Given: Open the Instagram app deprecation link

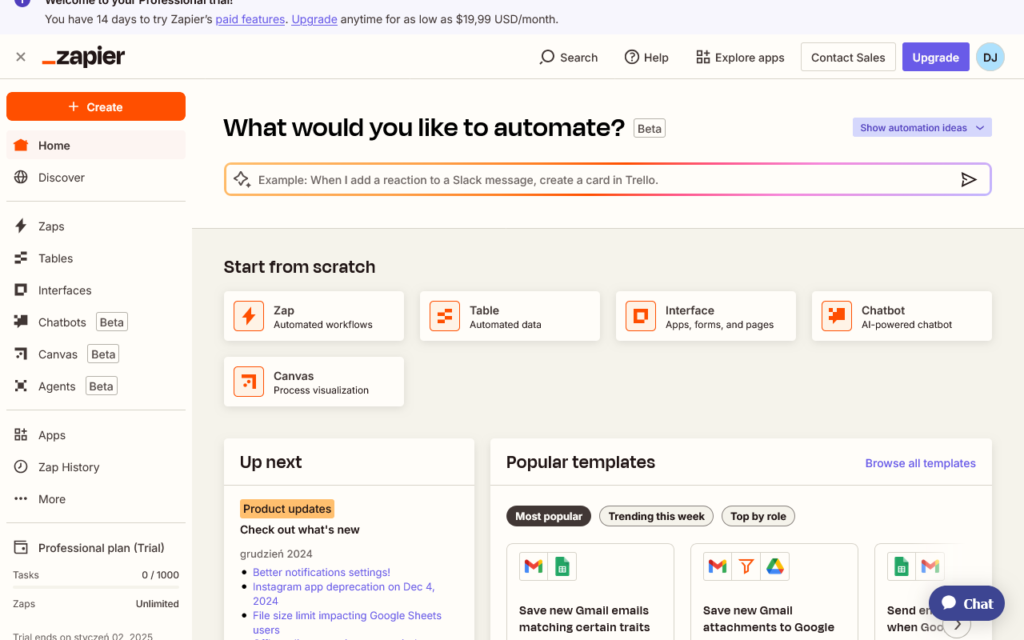Looking at the screenshot, I should point(344,594).
